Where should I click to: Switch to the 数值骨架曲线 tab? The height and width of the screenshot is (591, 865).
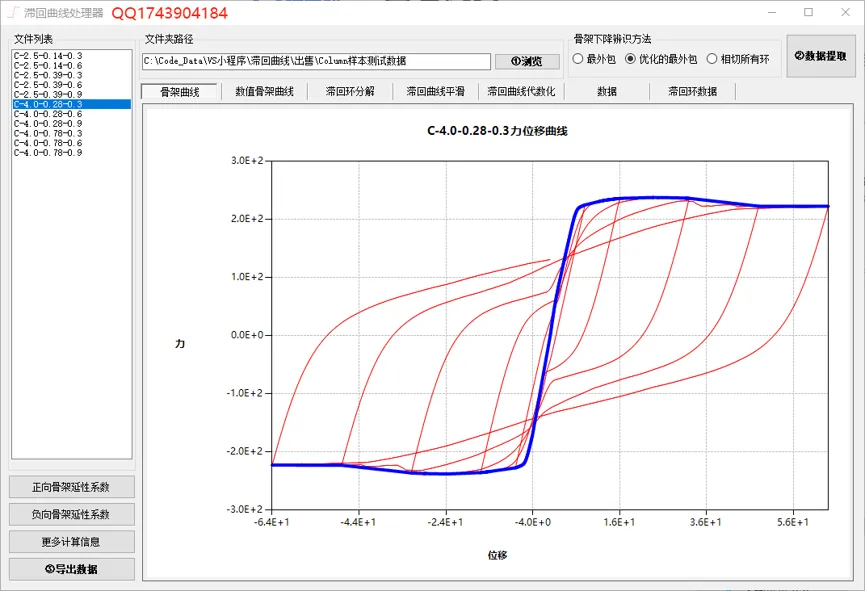point(264,92)
